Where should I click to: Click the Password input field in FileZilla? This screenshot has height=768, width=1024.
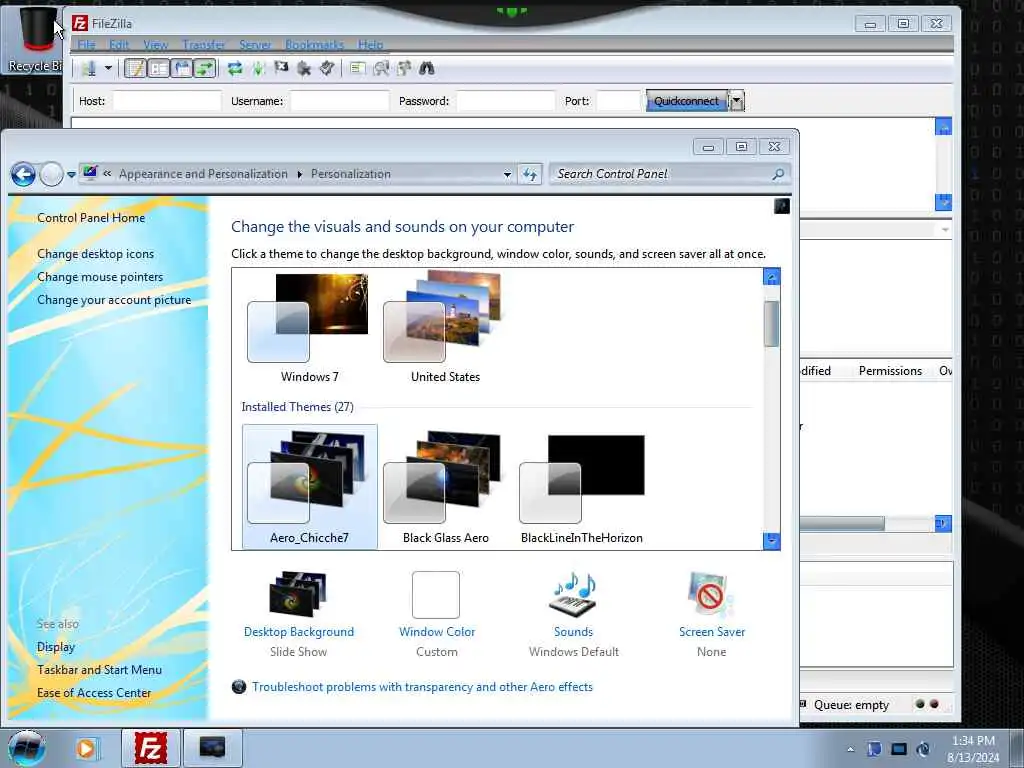click(506, 101)
